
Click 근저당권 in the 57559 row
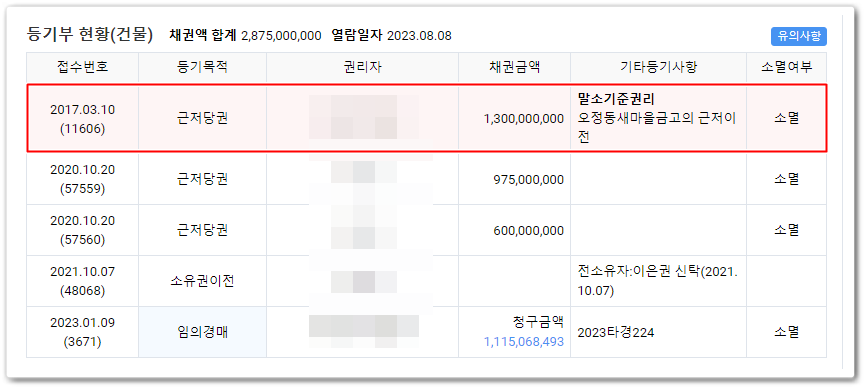[202, 179]
